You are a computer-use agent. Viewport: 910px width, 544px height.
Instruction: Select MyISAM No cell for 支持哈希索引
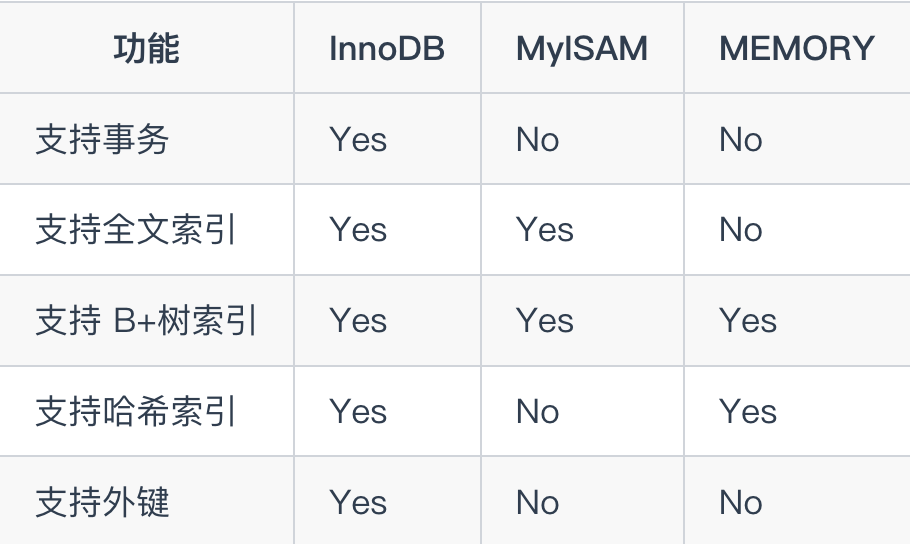point(537,412)
